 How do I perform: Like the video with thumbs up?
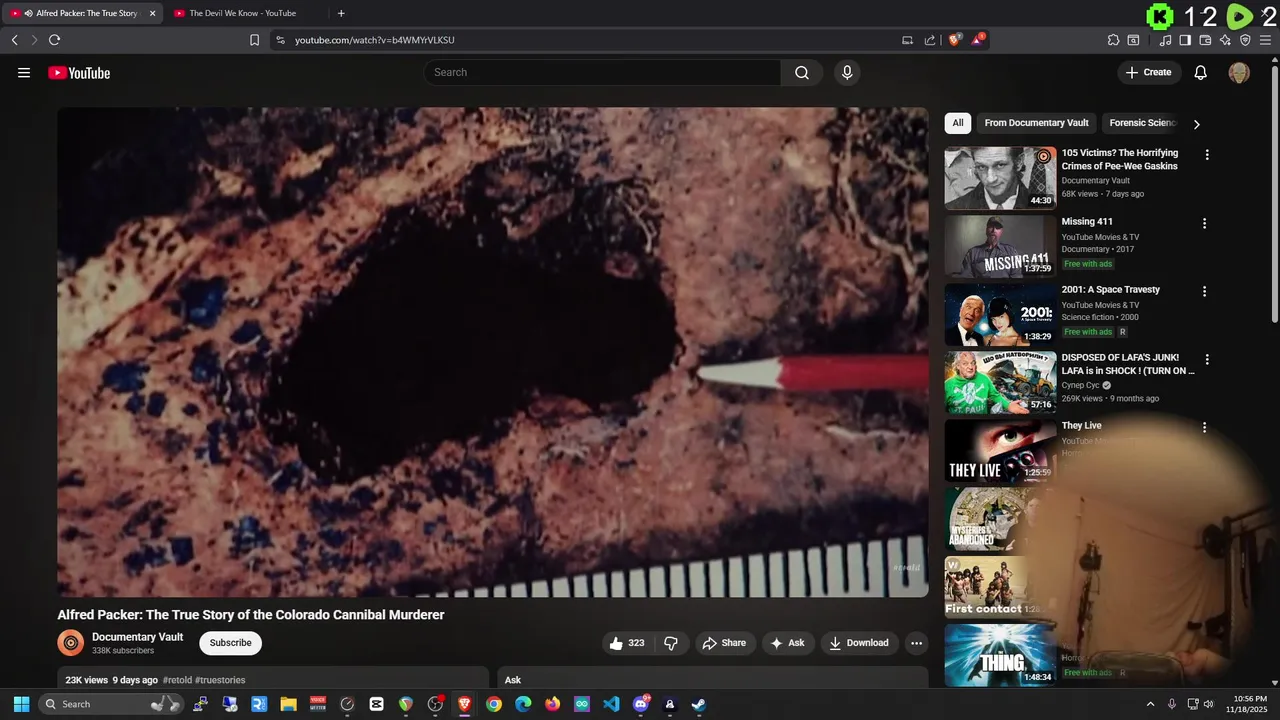pos(627,643)
